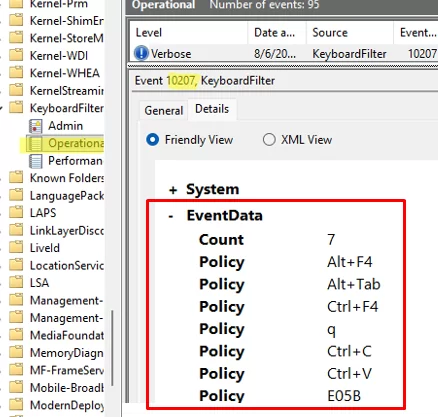This screenshot has height=417, width=438.
Task: Click the System heading text
Action: [x=213, y=189]
